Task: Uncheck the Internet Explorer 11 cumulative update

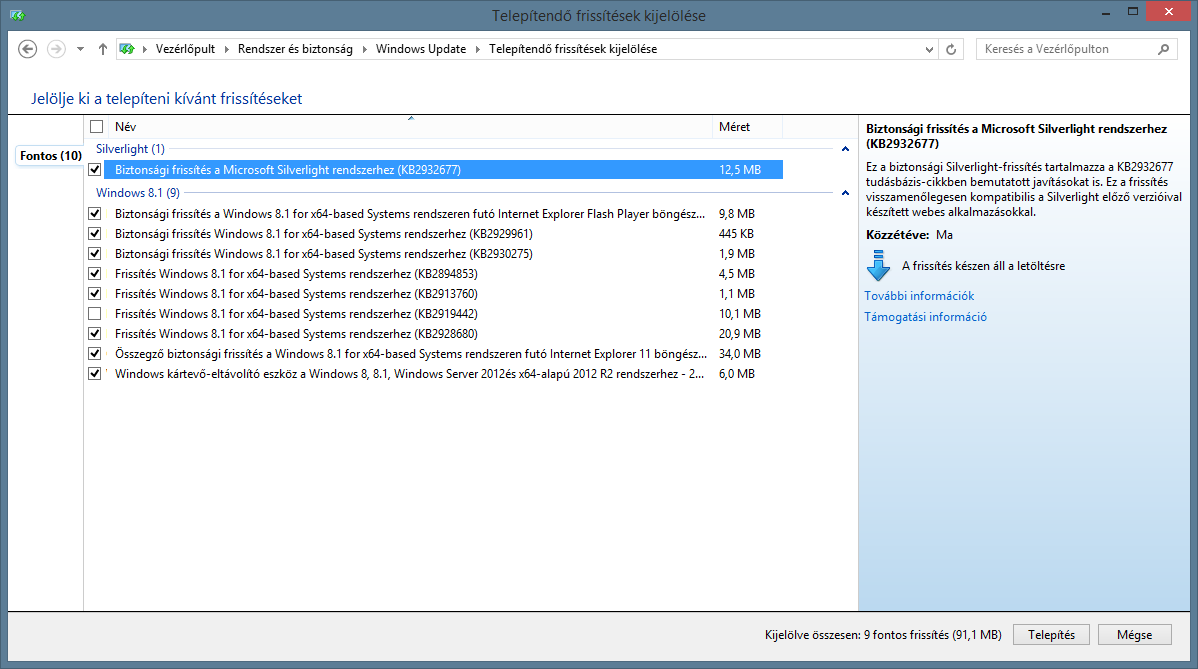Action: pos(95,354)
